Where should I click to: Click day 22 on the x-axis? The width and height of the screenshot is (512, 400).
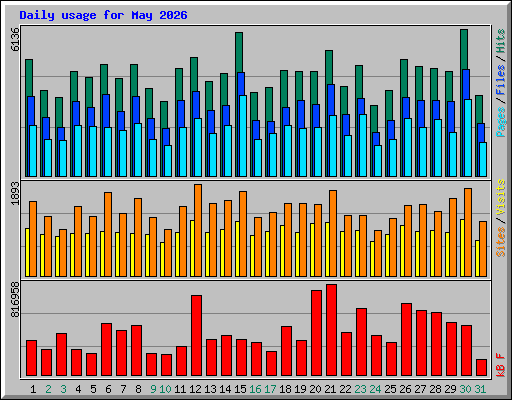click(345, 389)
